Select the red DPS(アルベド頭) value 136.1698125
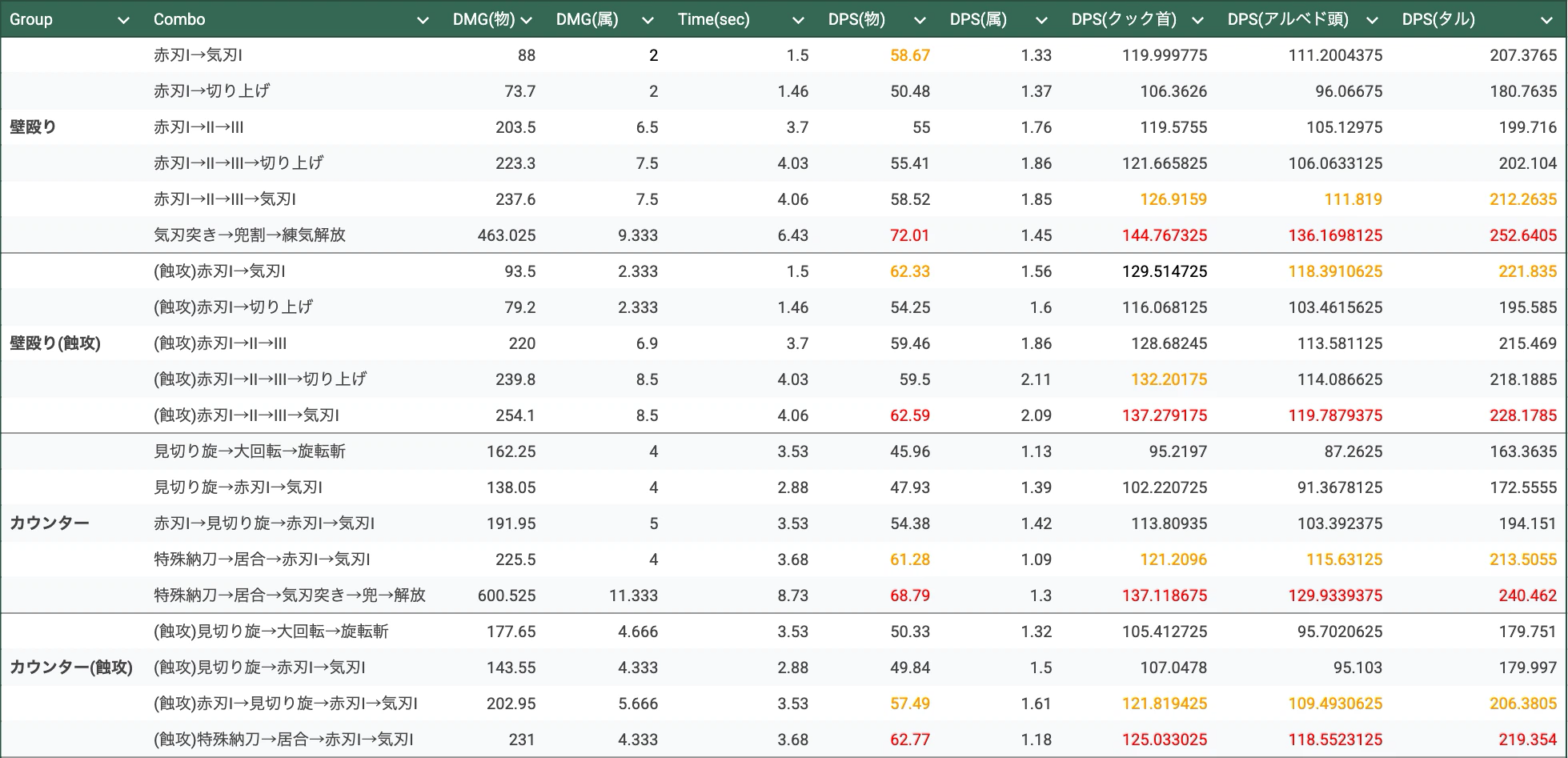 tap(1335, 235)
